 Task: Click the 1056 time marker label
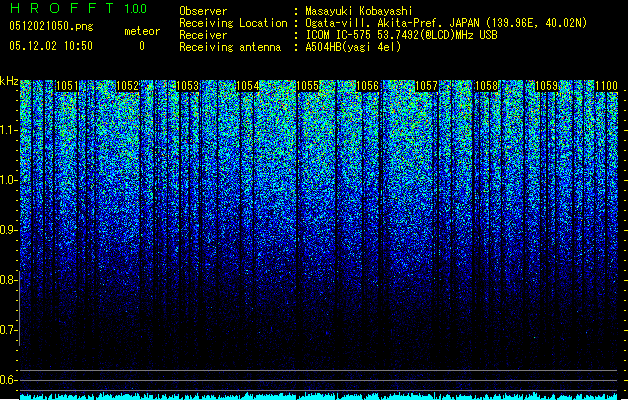[367, 86]
